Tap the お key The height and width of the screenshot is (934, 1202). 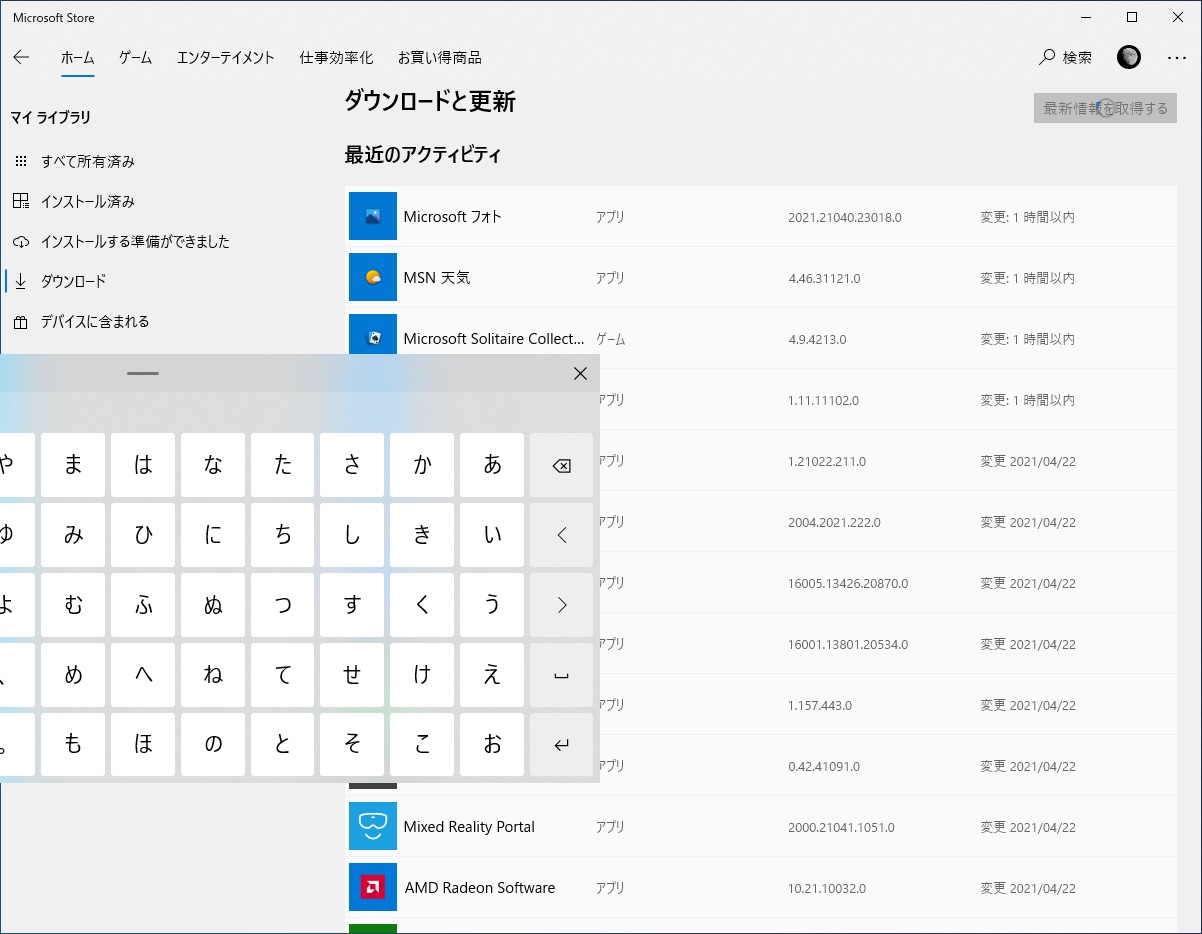click(492, 745)
